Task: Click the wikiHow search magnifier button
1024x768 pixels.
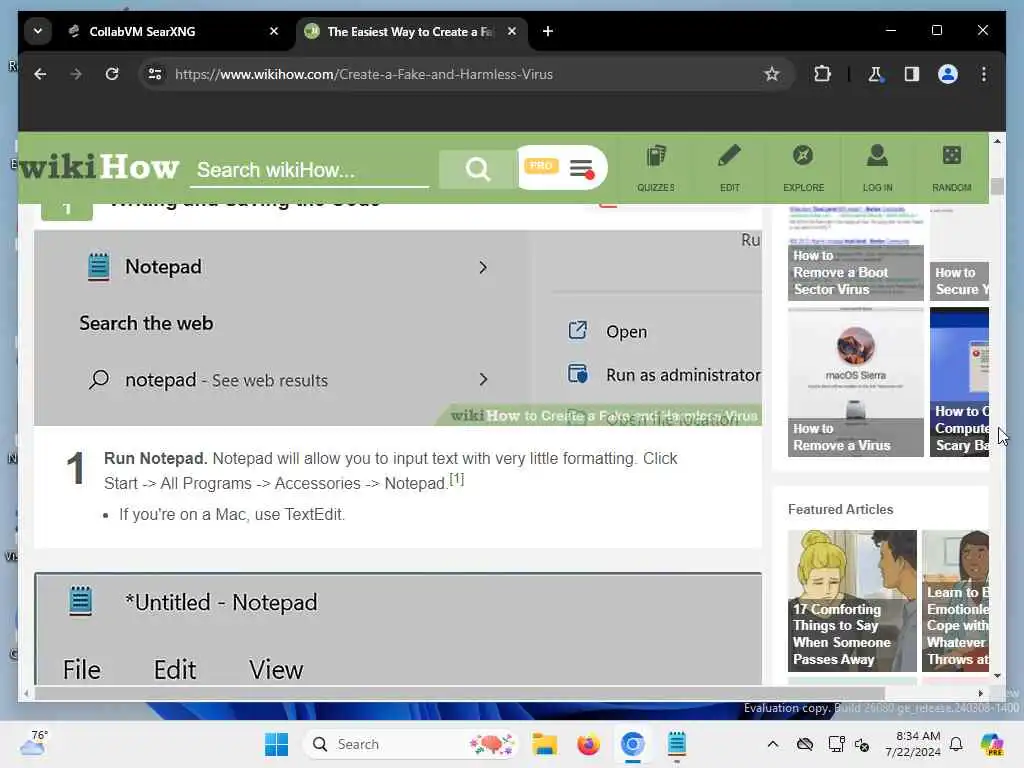Action: 478,169
